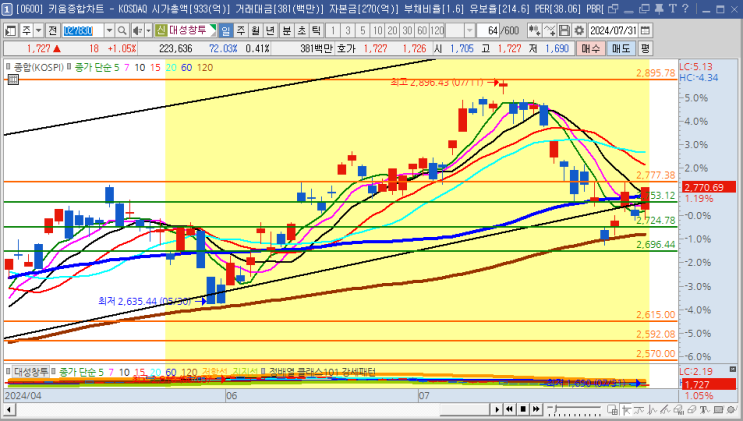Select the 주 weekly period tab
Screen dimensions: 743x421
(241, 30)
